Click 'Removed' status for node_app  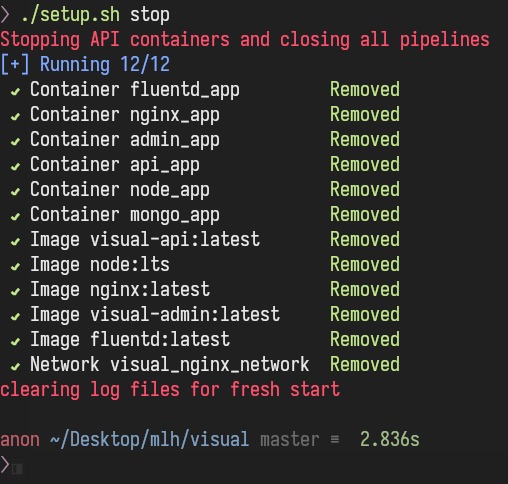point(365,189)
